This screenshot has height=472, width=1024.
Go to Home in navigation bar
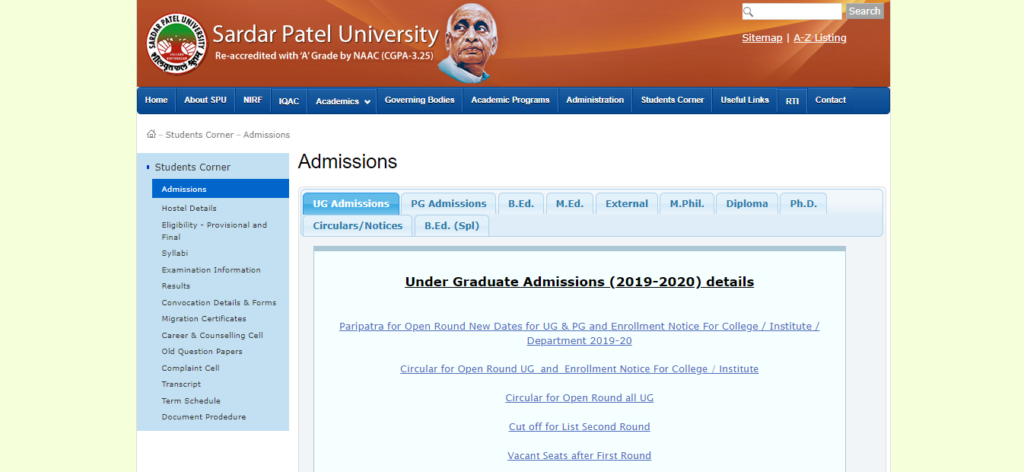coord(156,100)
